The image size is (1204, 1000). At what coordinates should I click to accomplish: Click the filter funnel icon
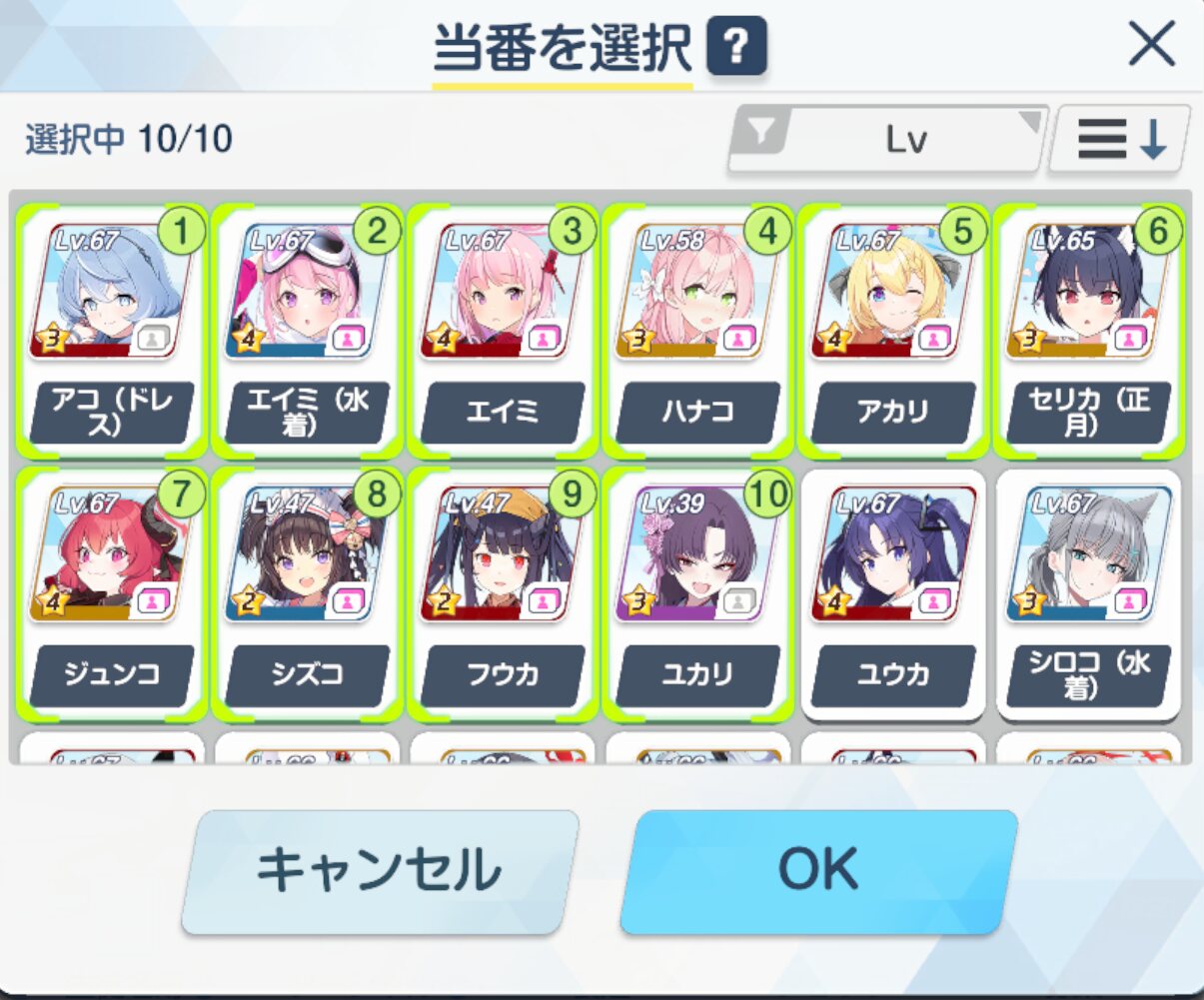(762, 132)
